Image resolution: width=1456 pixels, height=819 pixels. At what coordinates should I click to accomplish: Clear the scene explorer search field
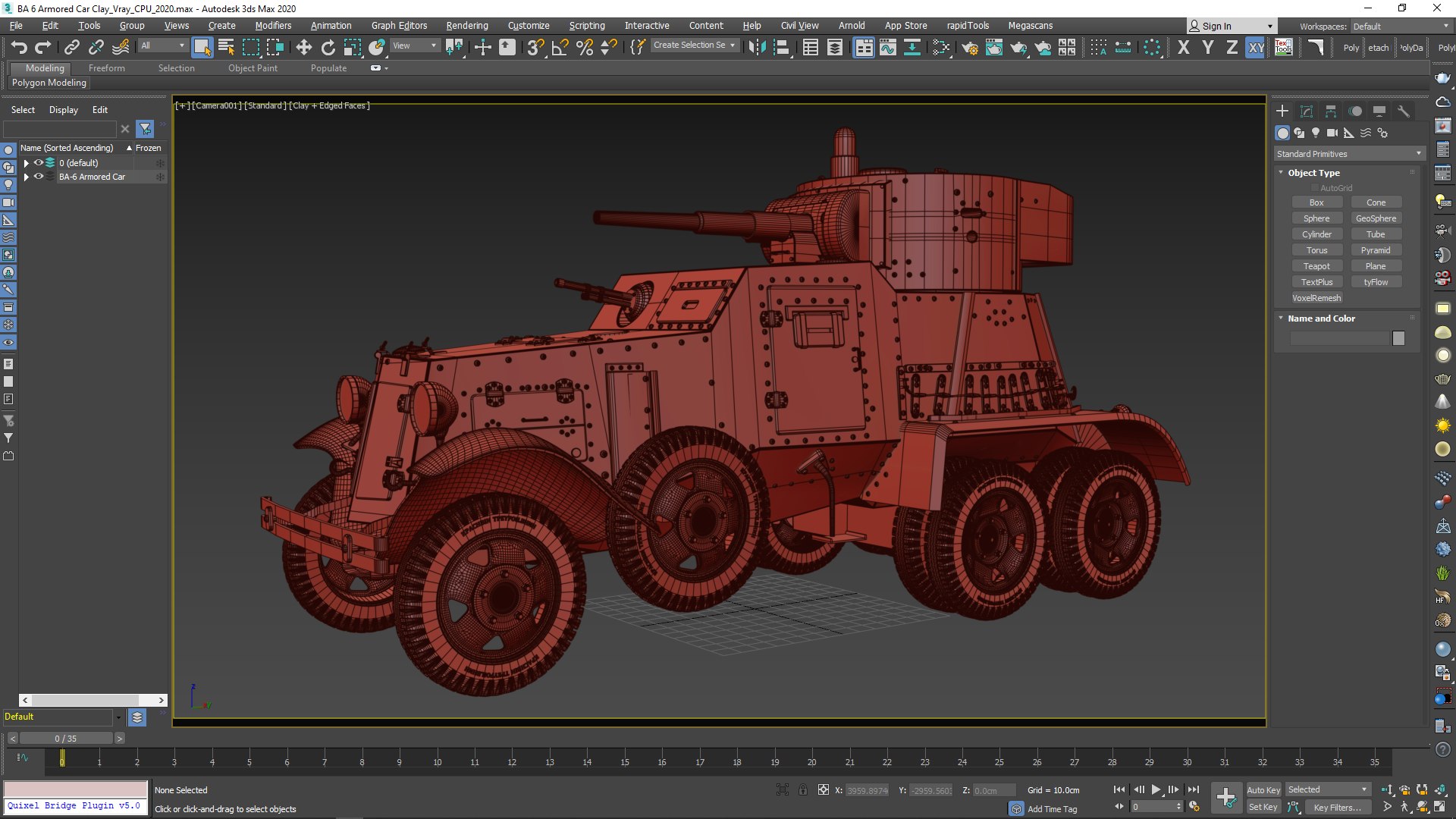pyautogui.click(x=125, y=129)
